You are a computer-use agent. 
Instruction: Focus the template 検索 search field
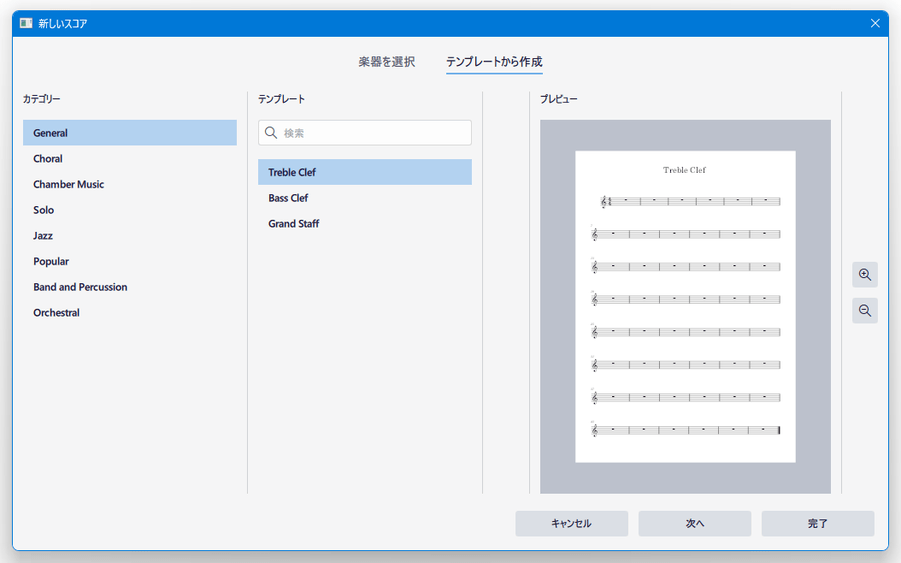tap(365, 133)
